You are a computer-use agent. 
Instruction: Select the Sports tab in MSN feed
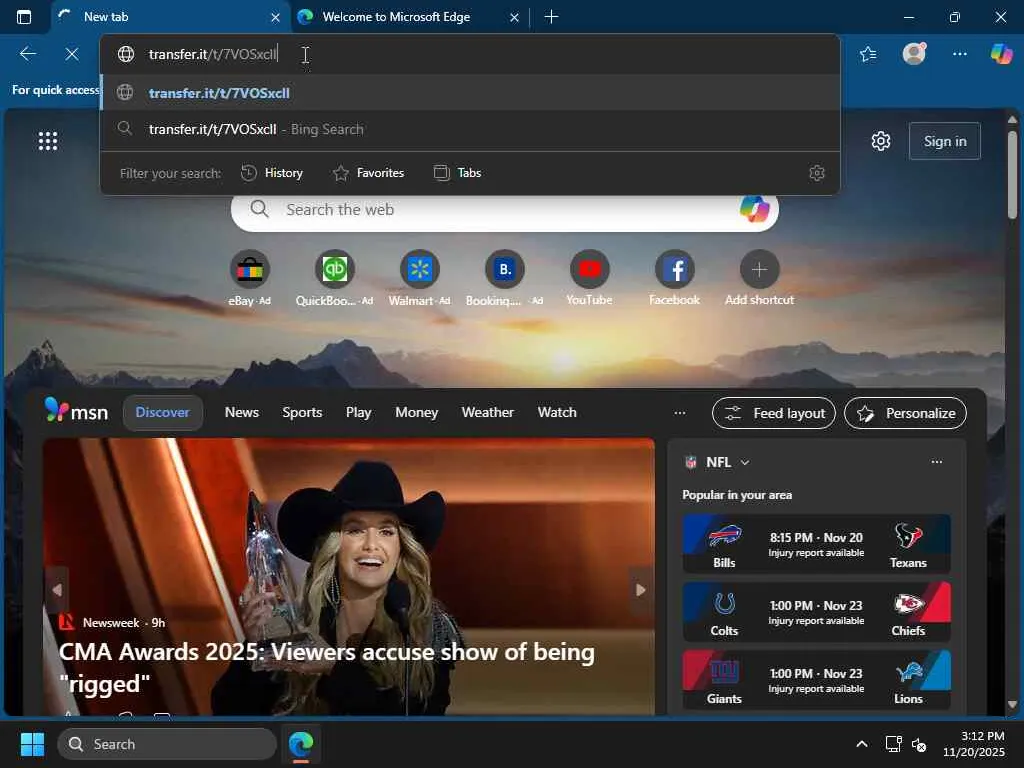(x=302, y=412)
